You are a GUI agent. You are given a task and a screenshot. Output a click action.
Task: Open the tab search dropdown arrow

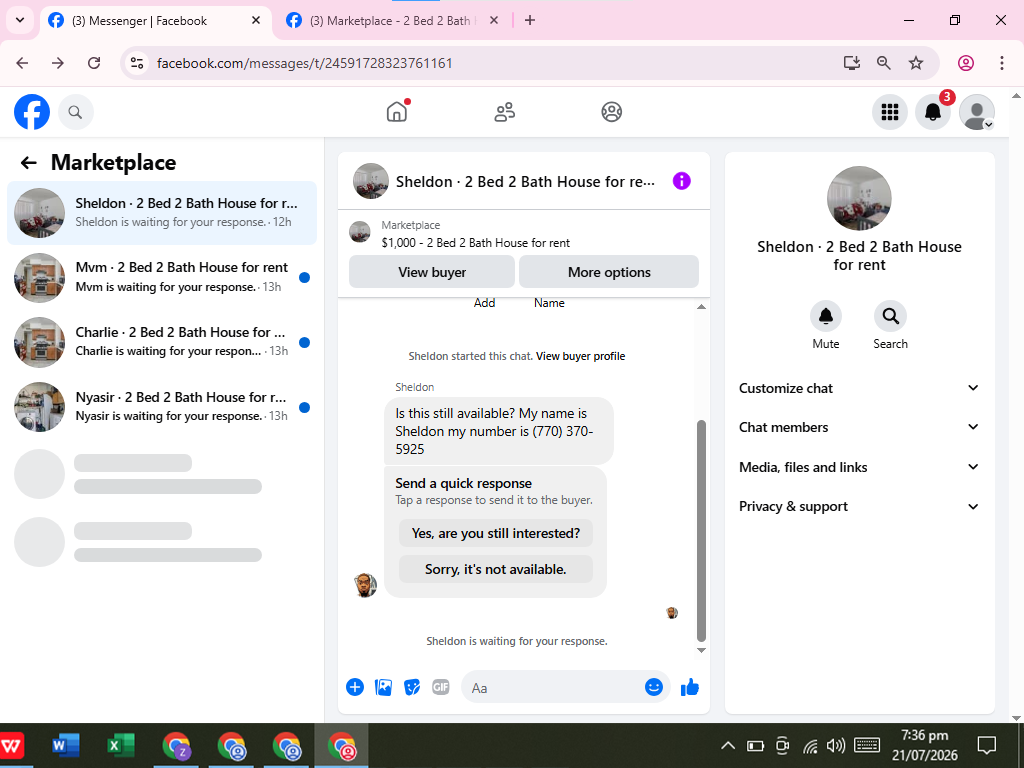click(20, 20)
